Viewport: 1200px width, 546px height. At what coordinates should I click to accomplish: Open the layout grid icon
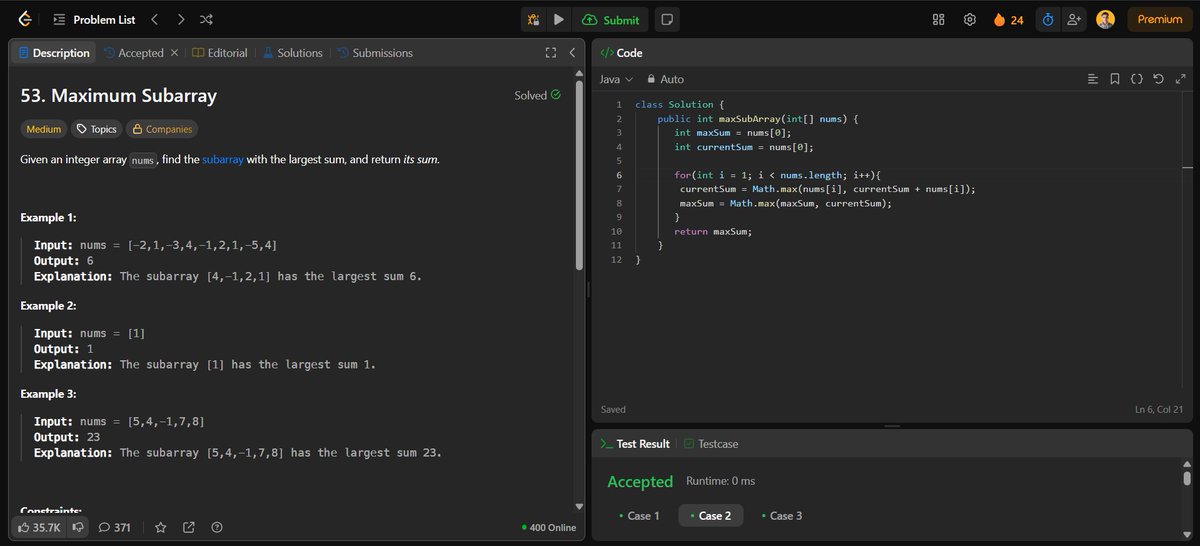pos(938,19)
